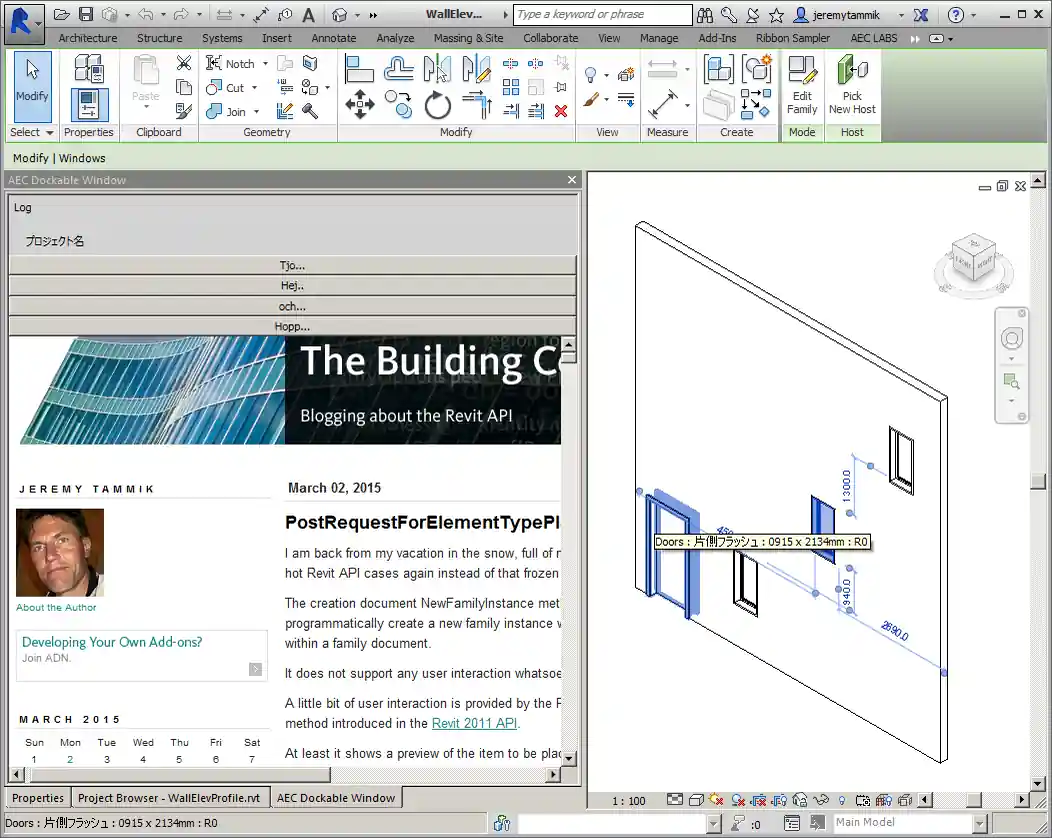The width and height of the screenshot is (1052, 838).
Task: Open the Revit 2011 API link
Action: click(474, 723)
